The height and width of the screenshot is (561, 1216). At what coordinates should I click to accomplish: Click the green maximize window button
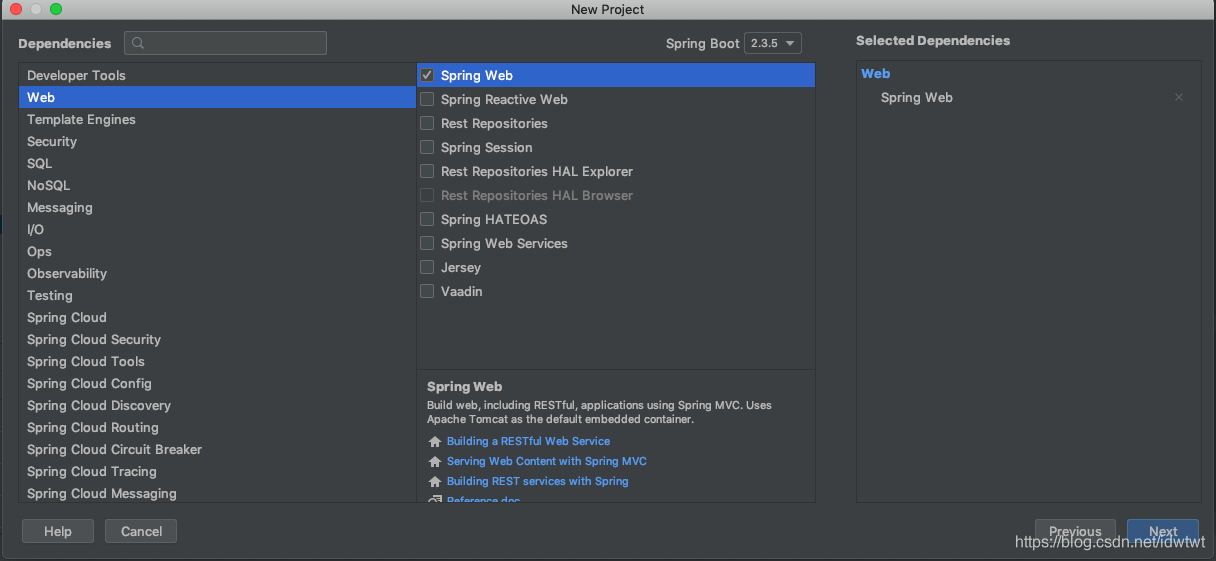pos(56,9)
